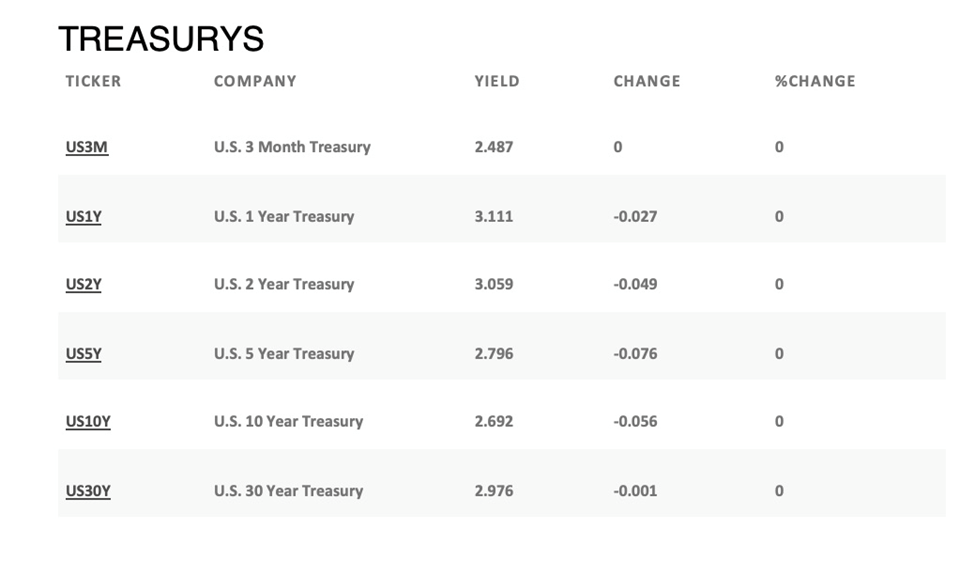Click the COMPANY column header
Image resolution: width=975 pixels, height=561 pixels.
(x=255, y=81)
